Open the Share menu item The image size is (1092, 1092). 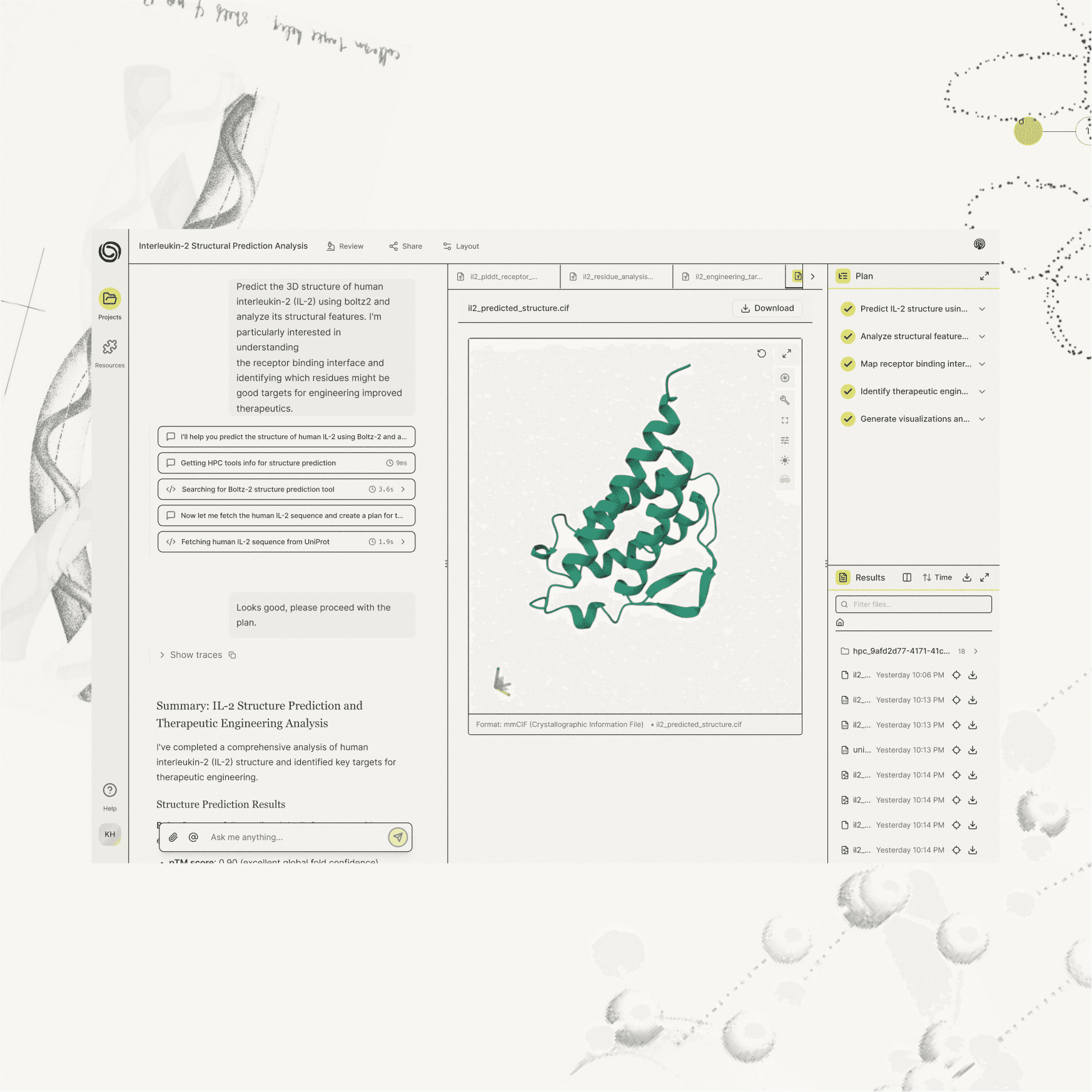click(x=405, y=246)
